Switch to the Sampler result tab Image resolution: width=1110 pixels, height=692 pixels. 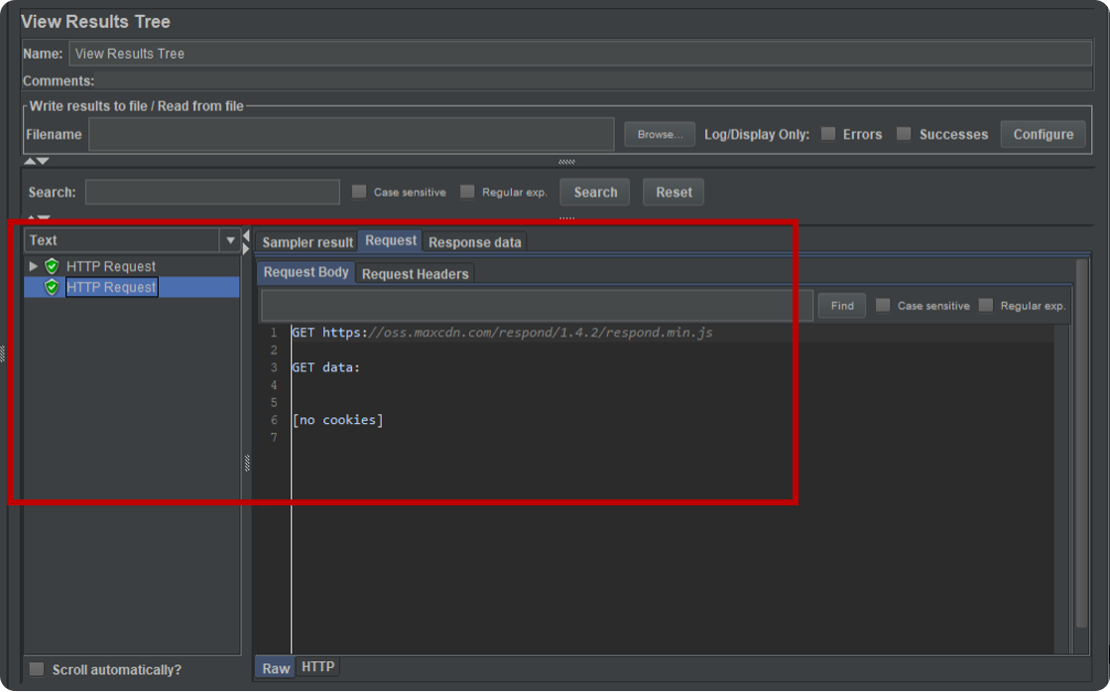point(307,242)
